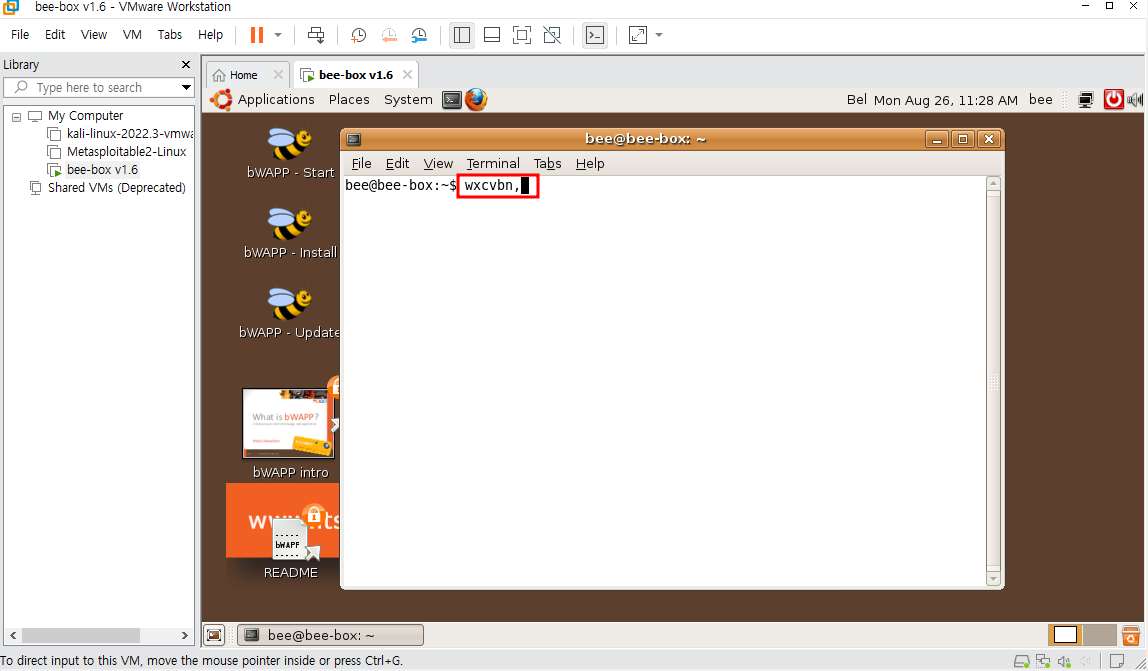Open the power options dropdown next to pause

tap(277, 35)
